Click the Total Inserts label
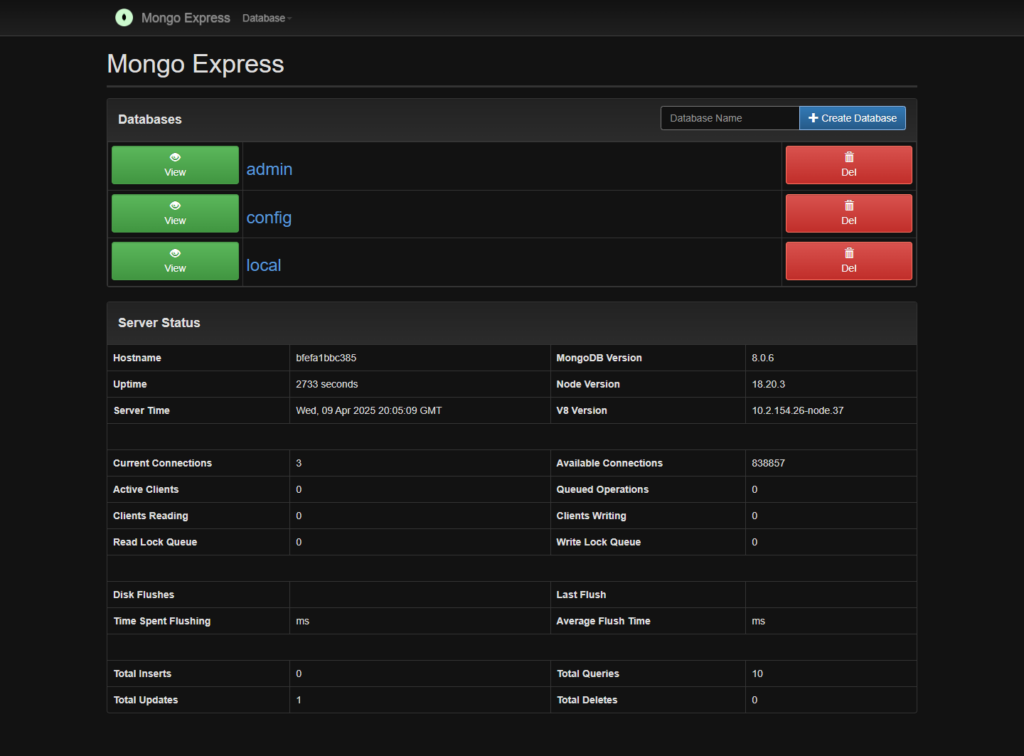This screenshot has height=756, width=1024. (x=142, y=673)
